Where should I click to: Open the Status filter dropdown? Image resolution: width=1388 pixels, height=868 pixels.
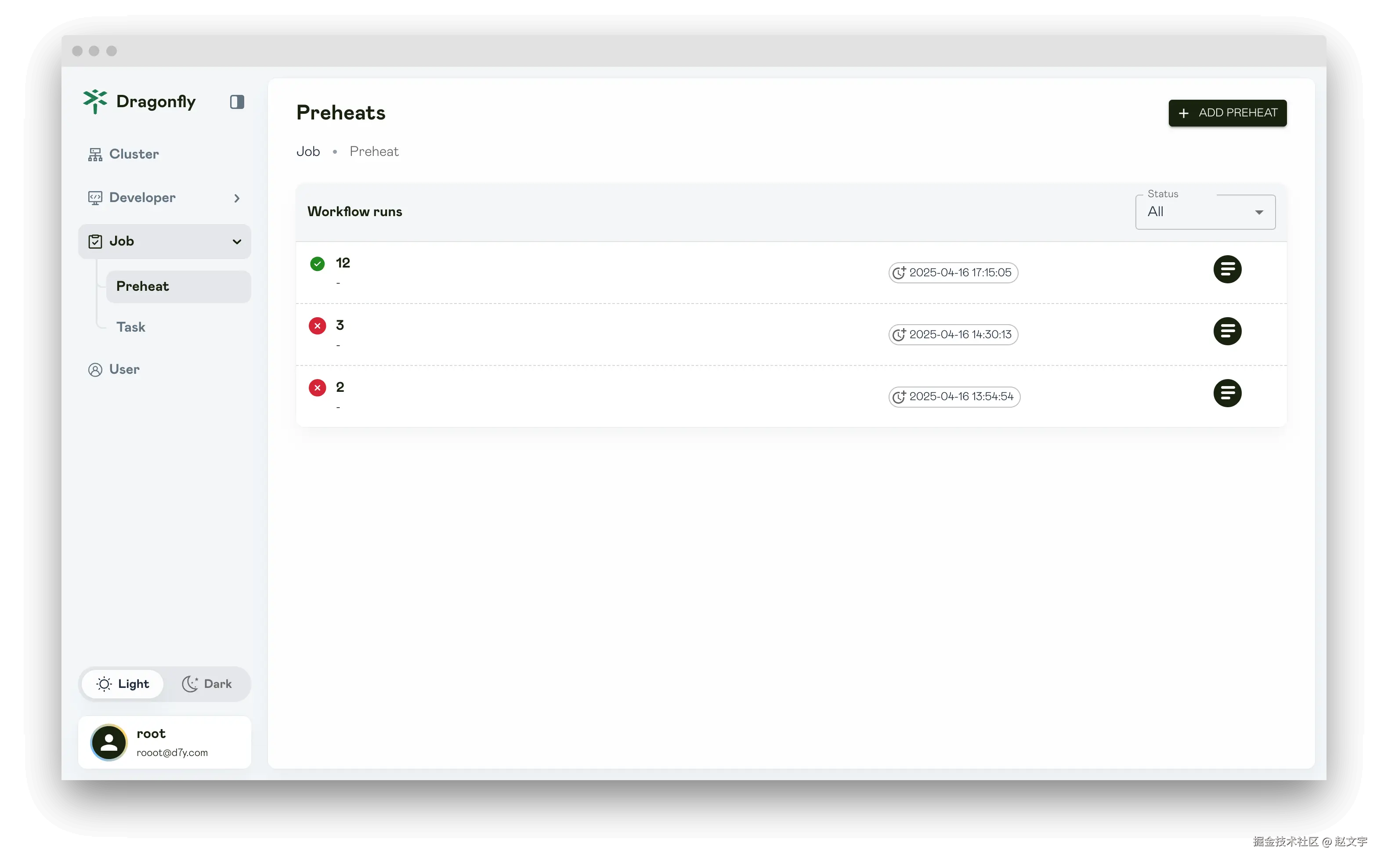click(1205, 212)
